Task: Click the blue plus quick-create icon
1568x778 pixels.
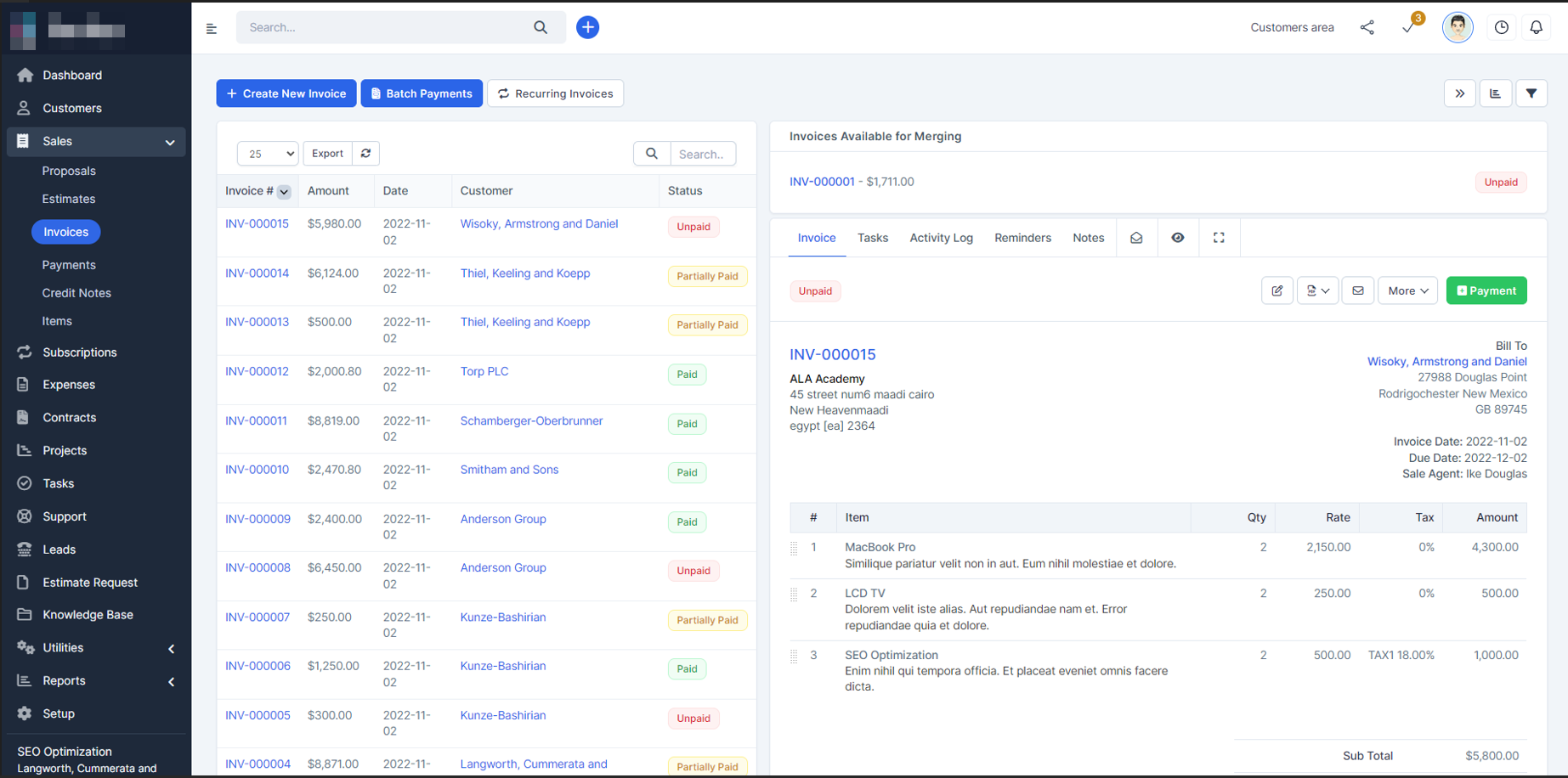Action: (x=587, y=27)
